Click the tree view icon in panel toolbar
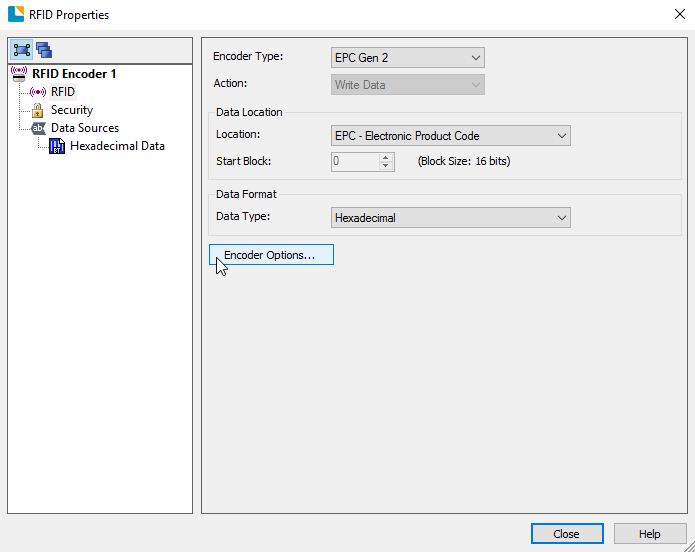 point(21,50)
